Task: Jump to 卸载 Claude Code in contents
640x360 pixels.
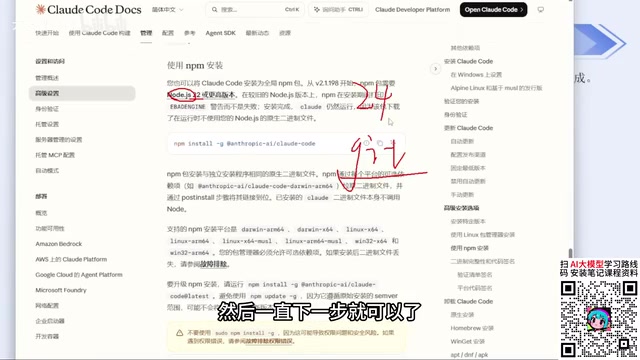Action: pyautogui.click(x=468, y=302)
